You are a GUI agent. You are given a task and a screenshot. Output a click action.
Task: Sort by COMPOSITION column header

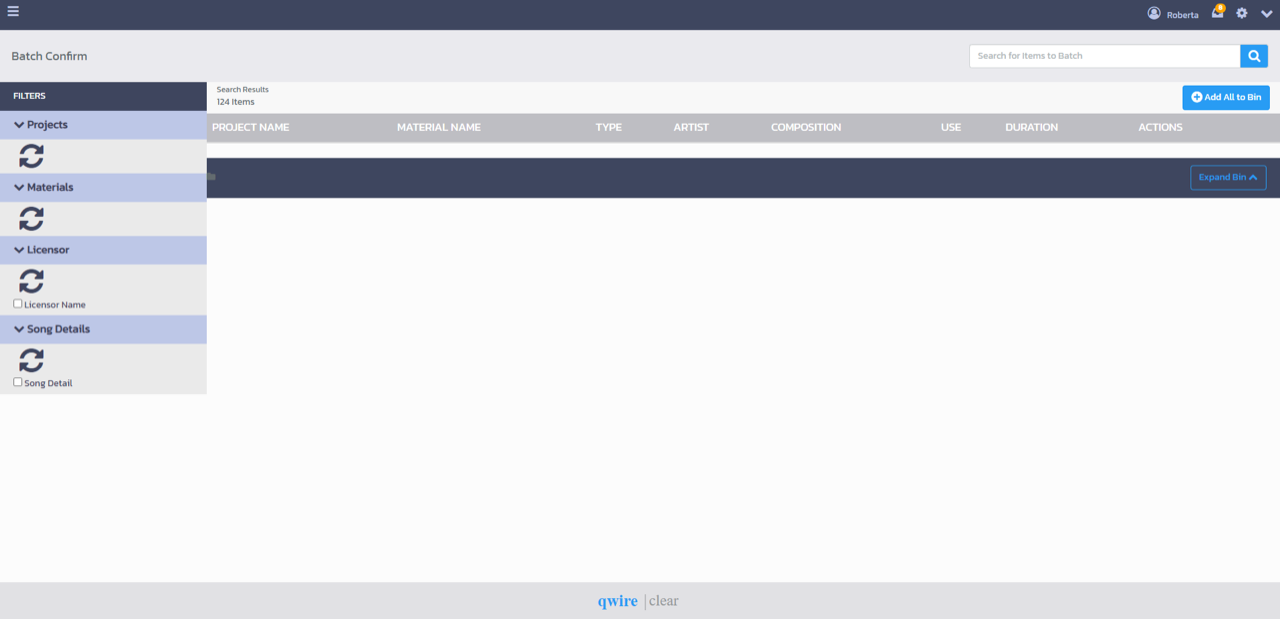[x=806, y=127]
